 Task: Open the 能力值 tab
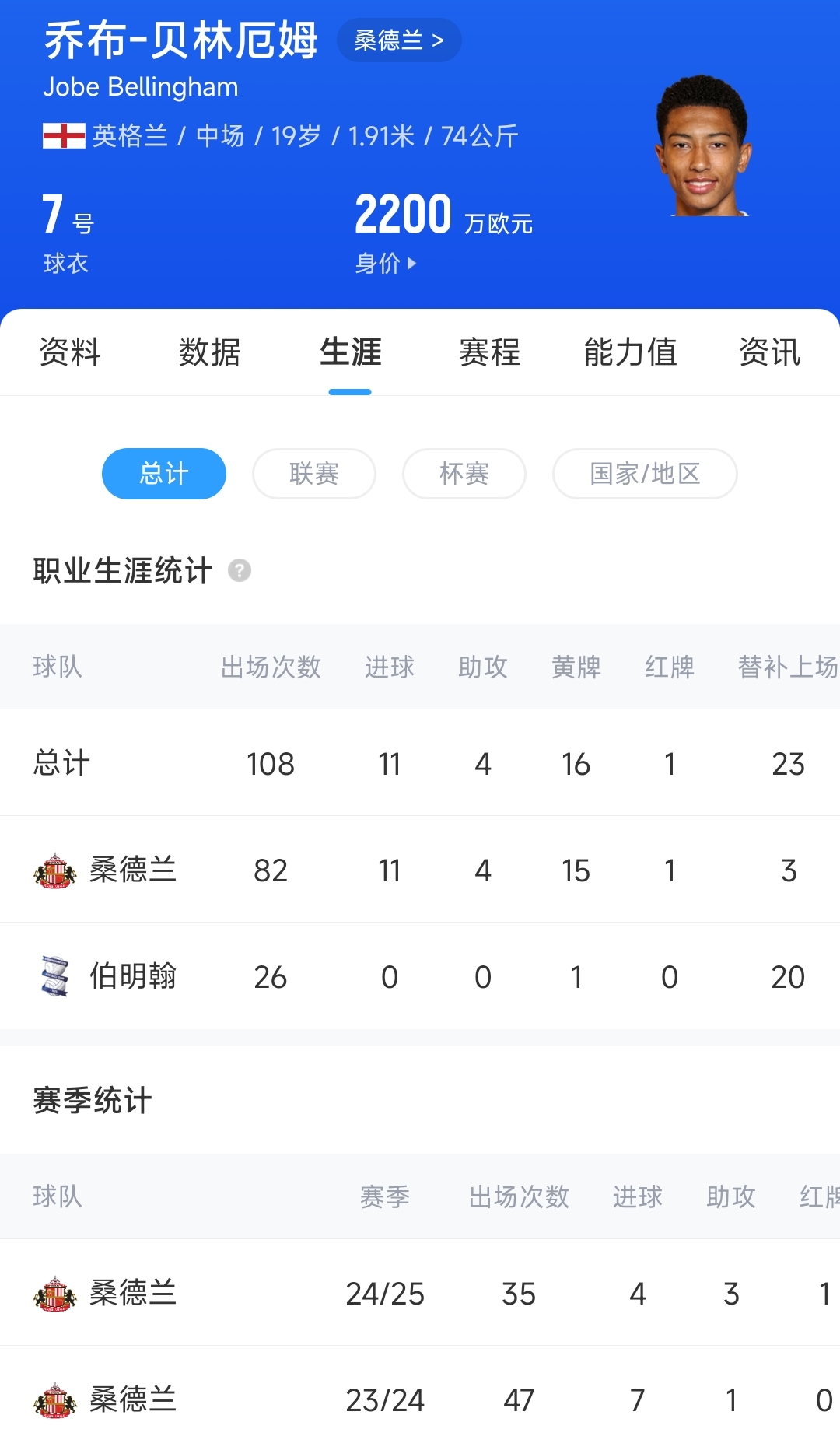(x=630, y=352)
